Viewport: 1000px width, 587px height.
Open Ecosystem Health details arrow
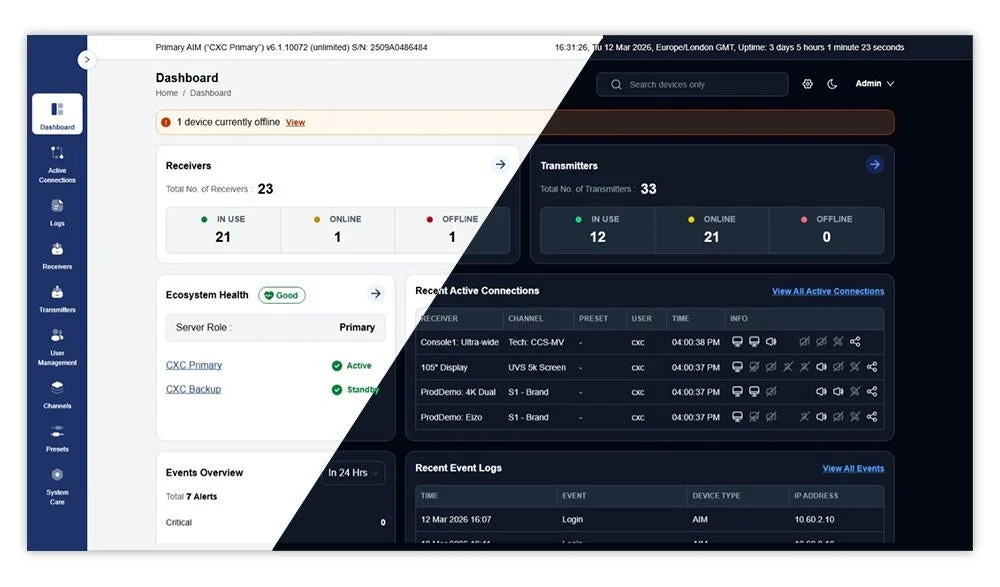pyautogui.click(x=376, y=294)
